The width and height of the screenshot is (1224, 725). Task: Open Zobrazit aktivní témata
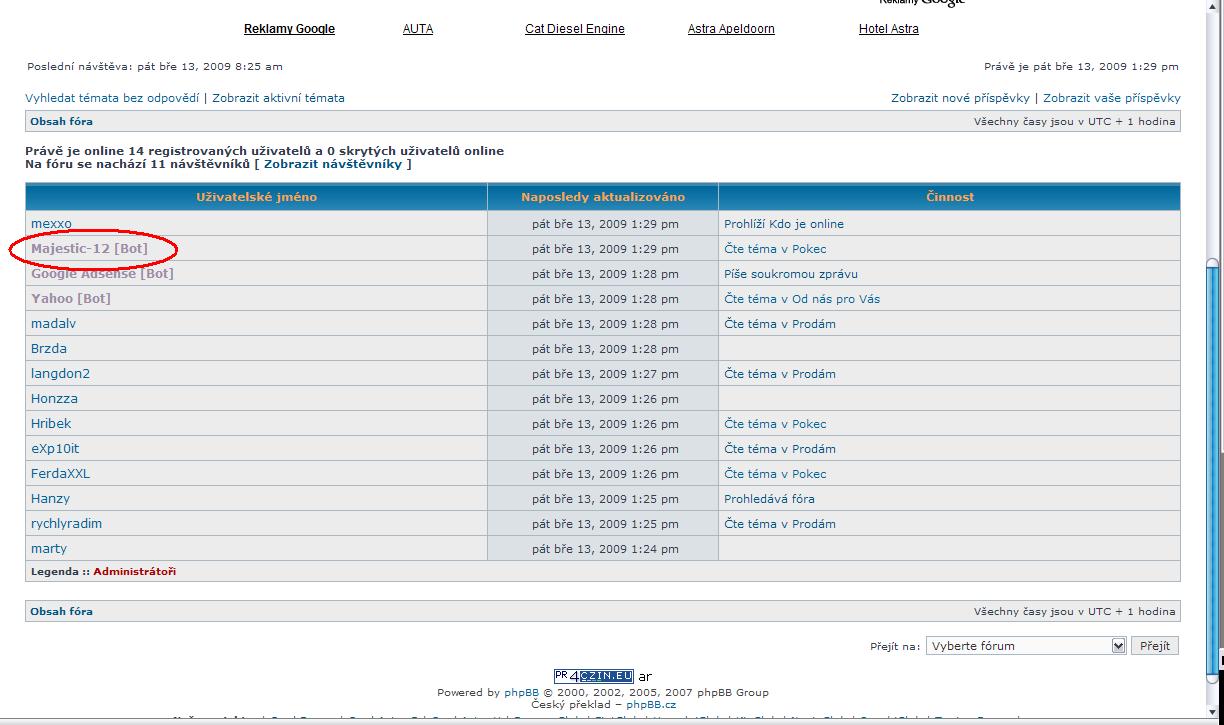pyautogui.click(x=278, y=98)
